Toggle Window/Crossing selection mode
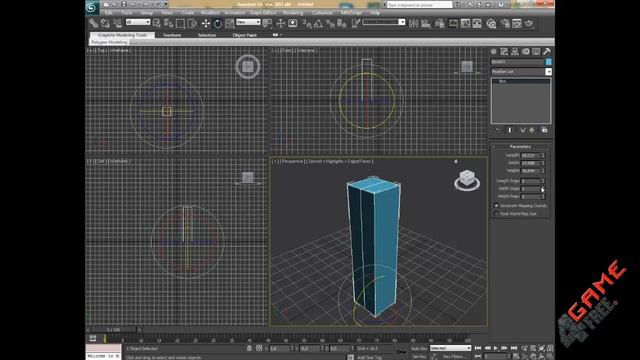640x360 pixels. tap(192, 23)
